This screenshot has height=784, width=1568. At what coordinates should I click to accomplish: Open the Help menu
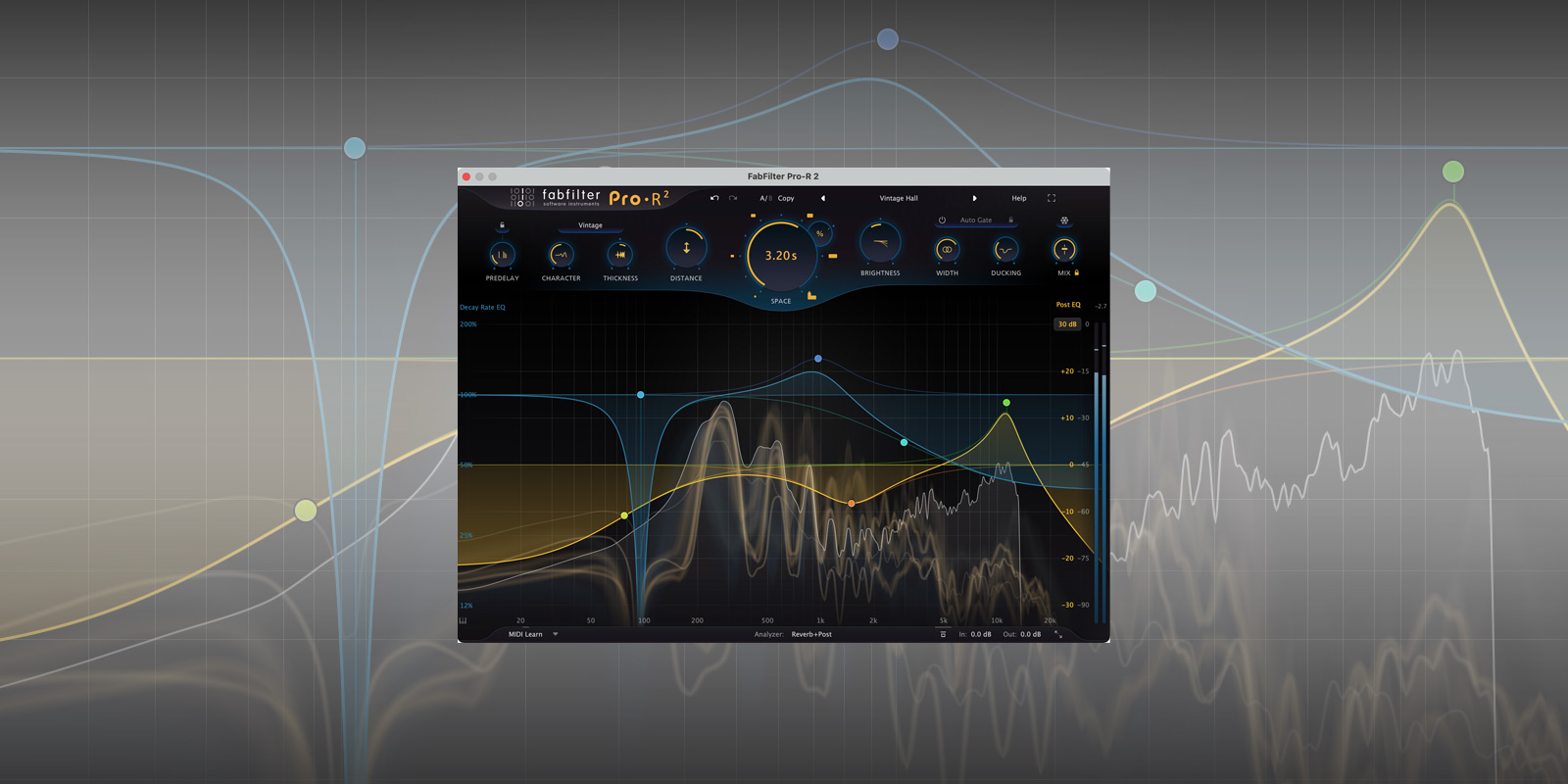(1019, 198)
